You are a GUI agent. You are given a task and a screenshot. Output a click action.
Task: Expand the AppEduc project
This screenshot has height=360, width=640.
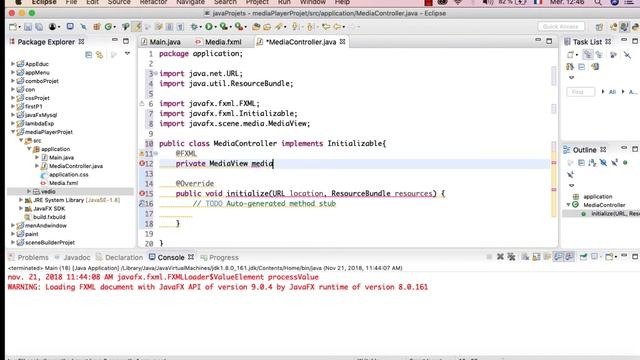[x=12, y=64]
